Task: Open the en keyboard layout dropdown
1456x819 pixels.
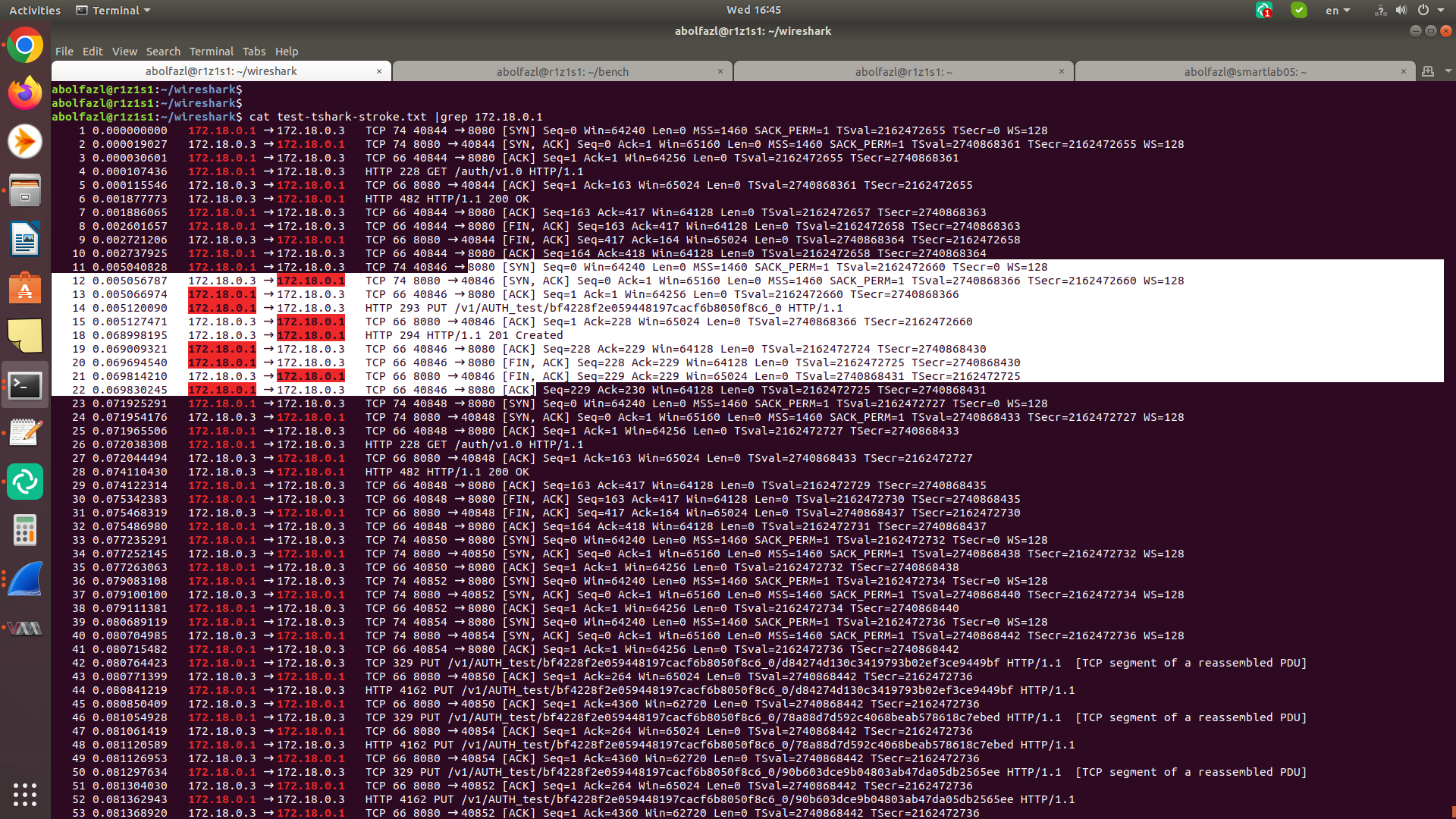Action: (x=1338, y=11)
